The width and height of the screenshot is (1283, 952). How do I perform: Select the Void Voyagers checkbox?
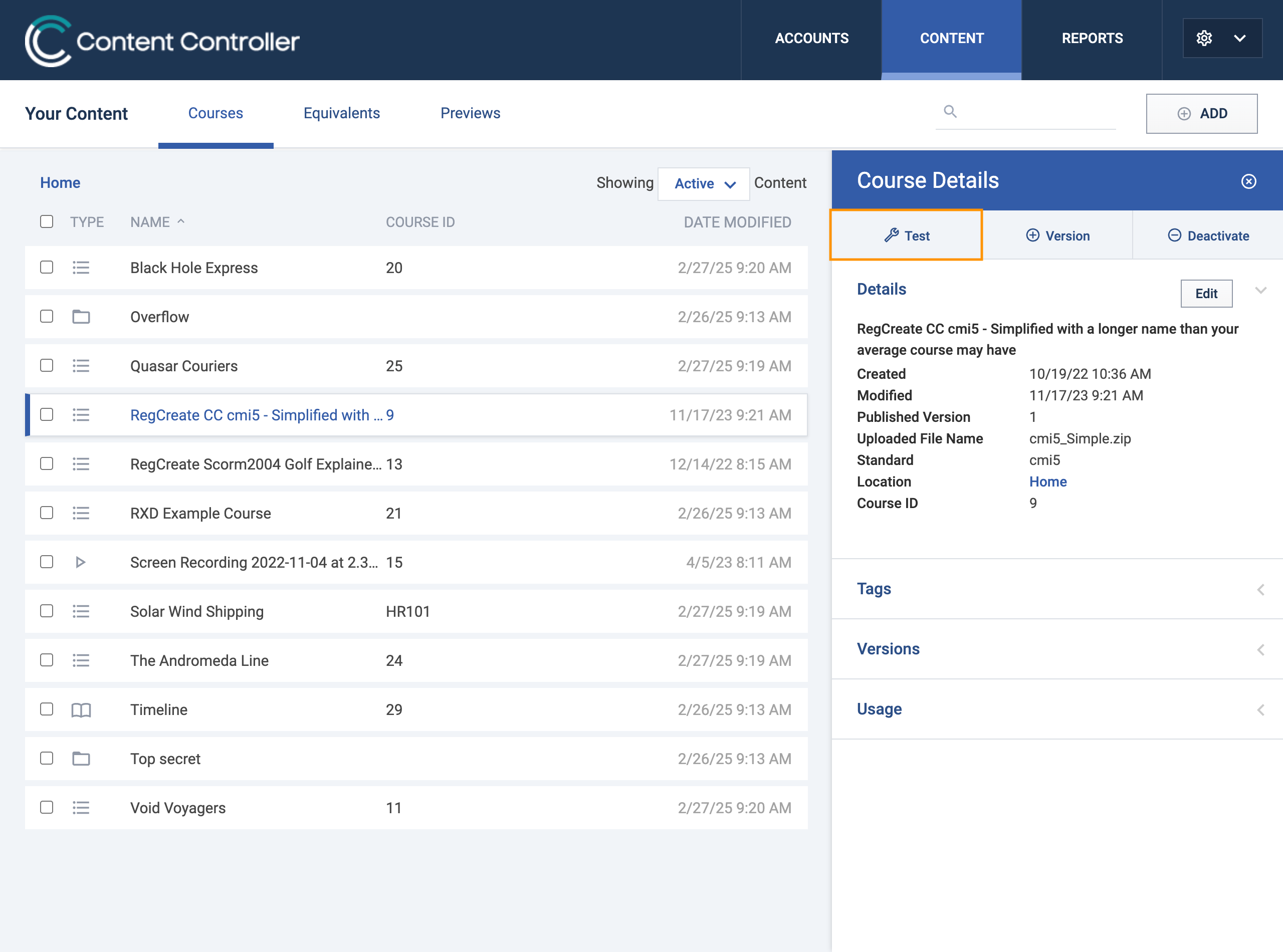tap(47, 807)
